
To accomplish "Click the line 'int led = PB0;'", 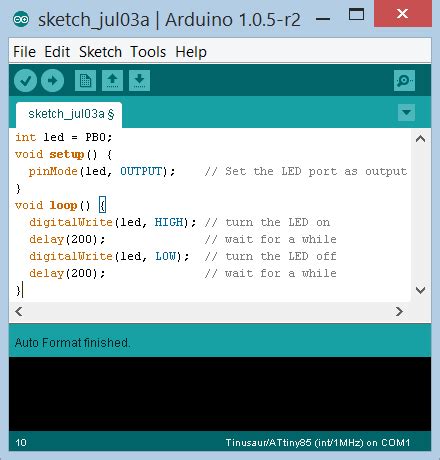I will pyautogui.click(x=64, y=137).
